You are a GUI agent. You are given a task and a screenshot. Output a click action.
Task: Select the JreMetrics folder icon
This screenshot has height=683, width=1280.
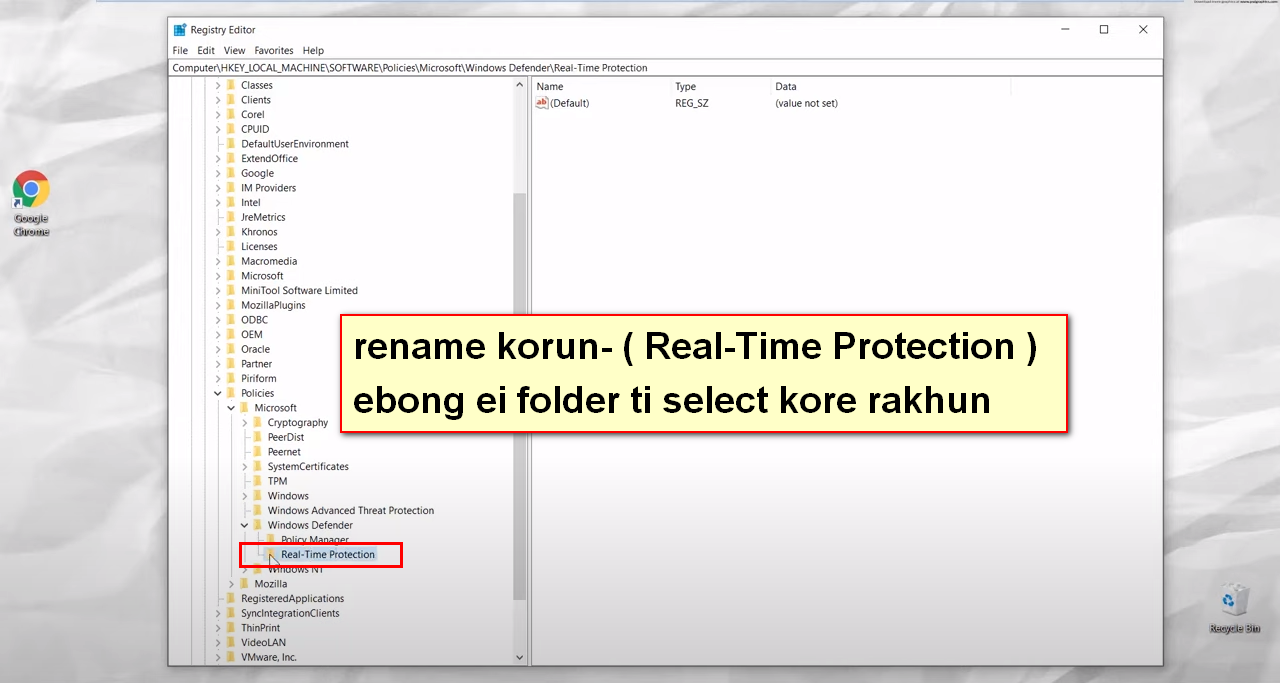231,217
